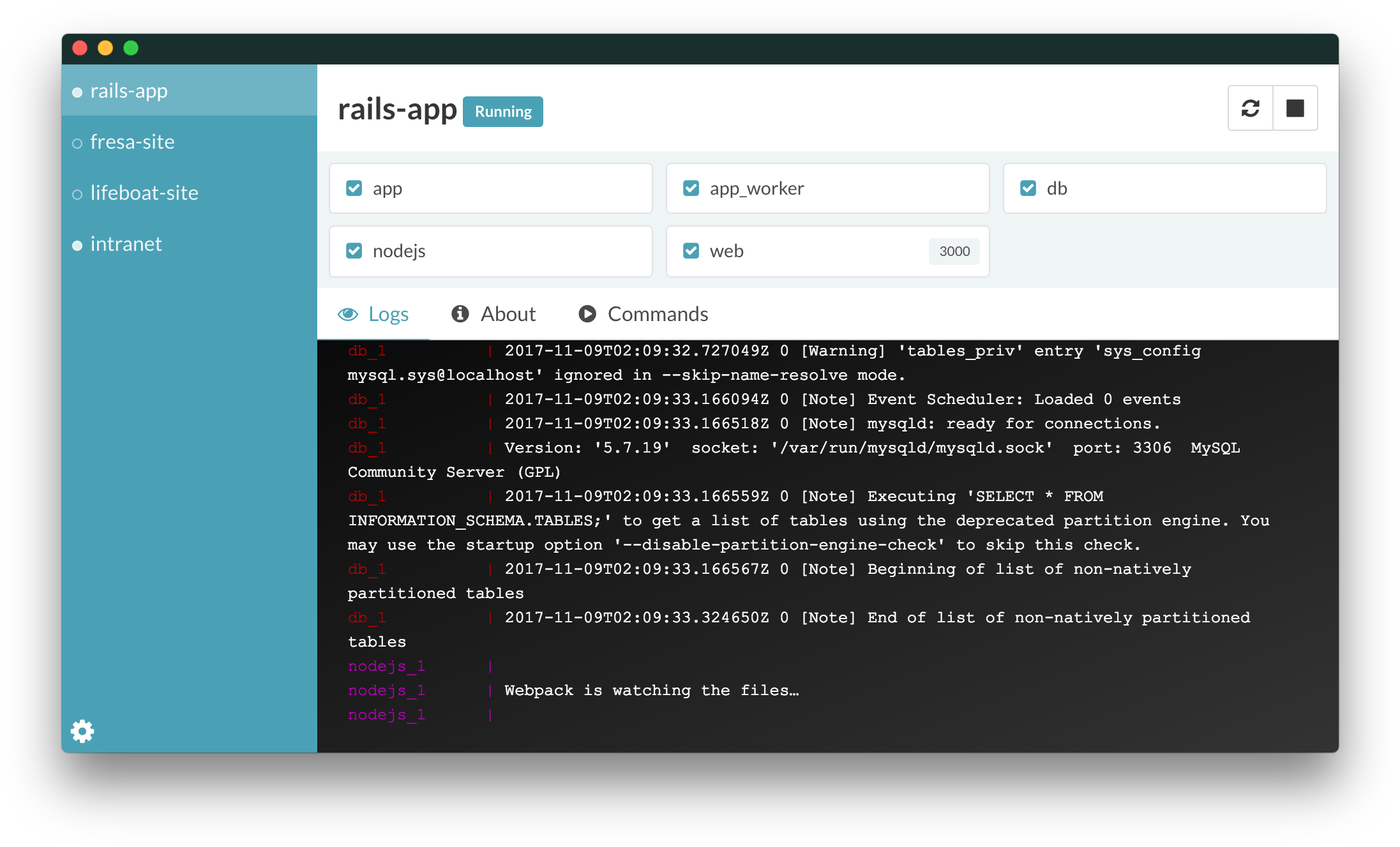Click the play icon beside Commands
The width and height of the screenshot is (1400, 847).
tap(587, 313)
